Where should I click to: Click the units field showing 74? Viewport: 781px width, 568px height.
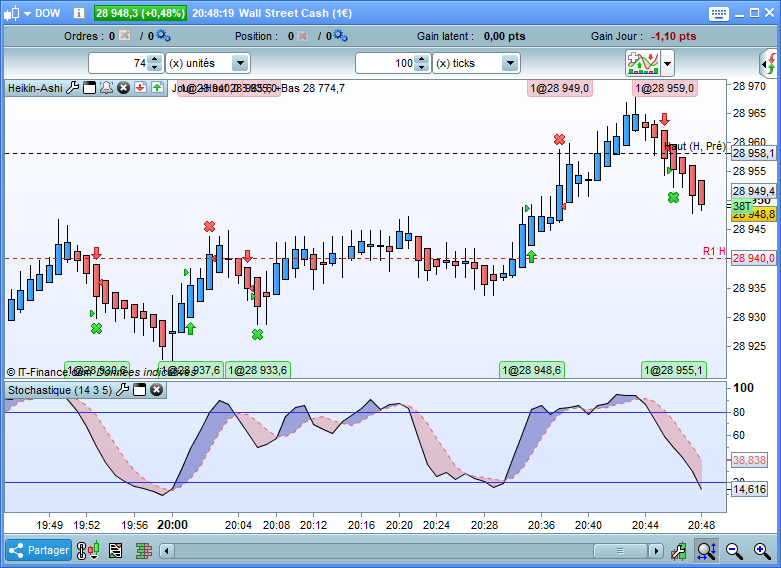click(x=119, y=63)
